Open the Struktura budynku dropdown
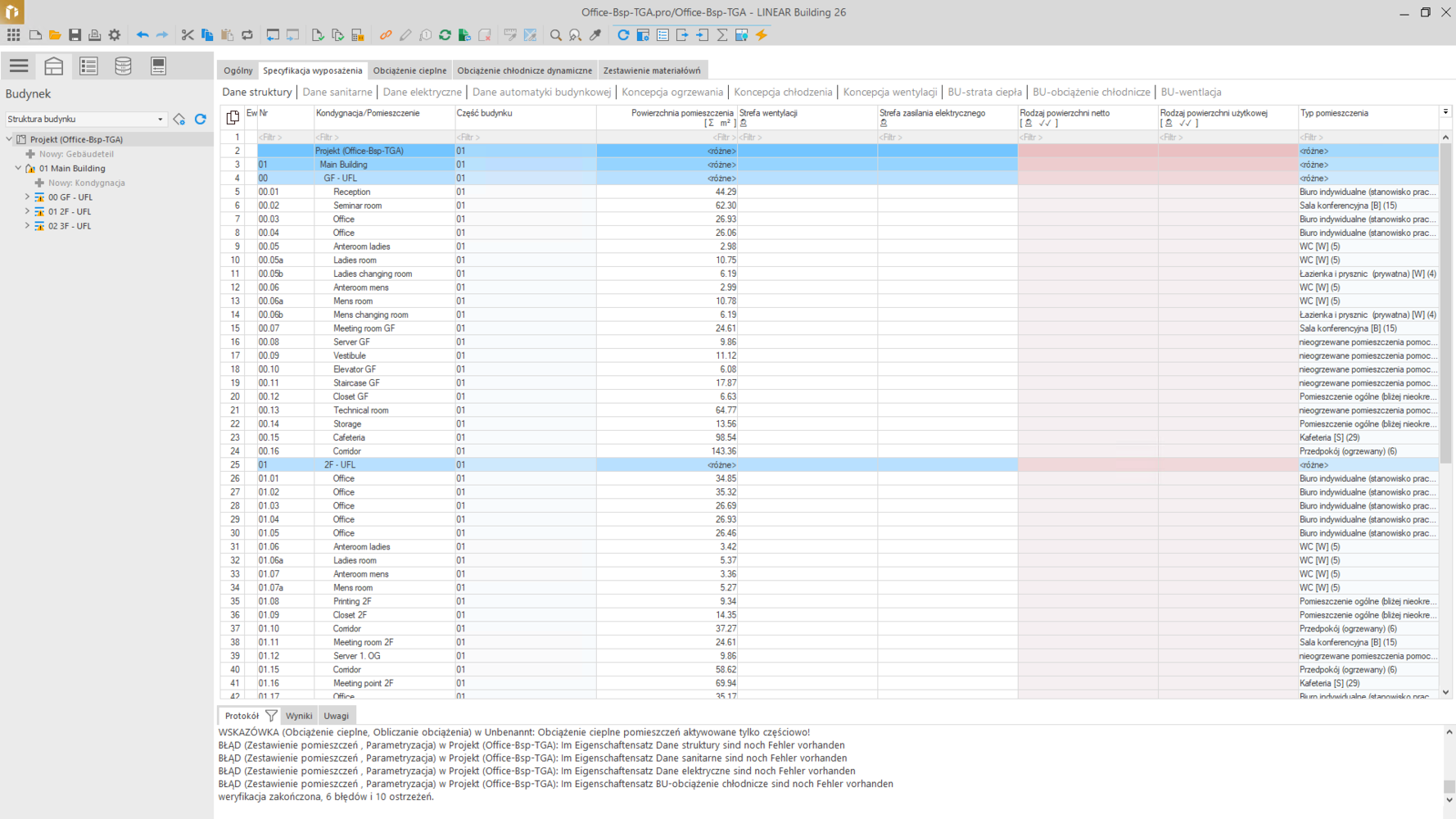 click(161, 120)
